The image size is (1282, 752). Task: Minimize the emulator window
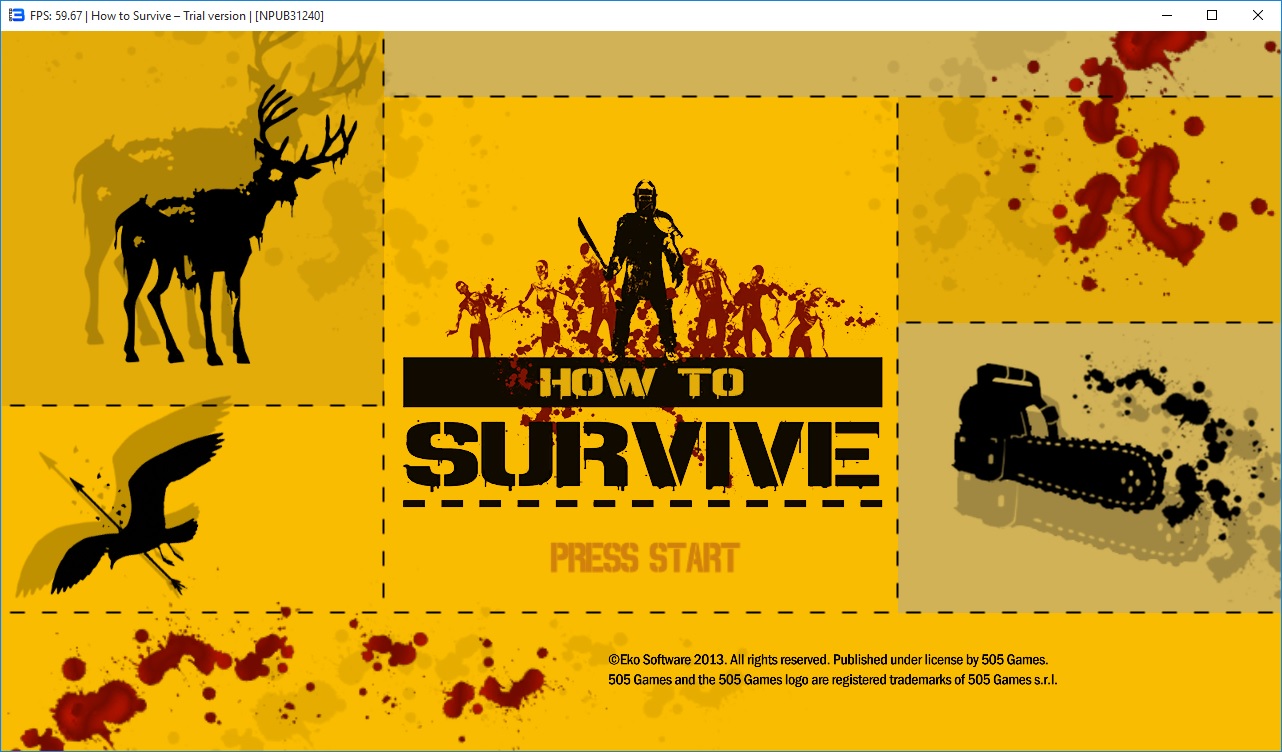coord(1166,15)
